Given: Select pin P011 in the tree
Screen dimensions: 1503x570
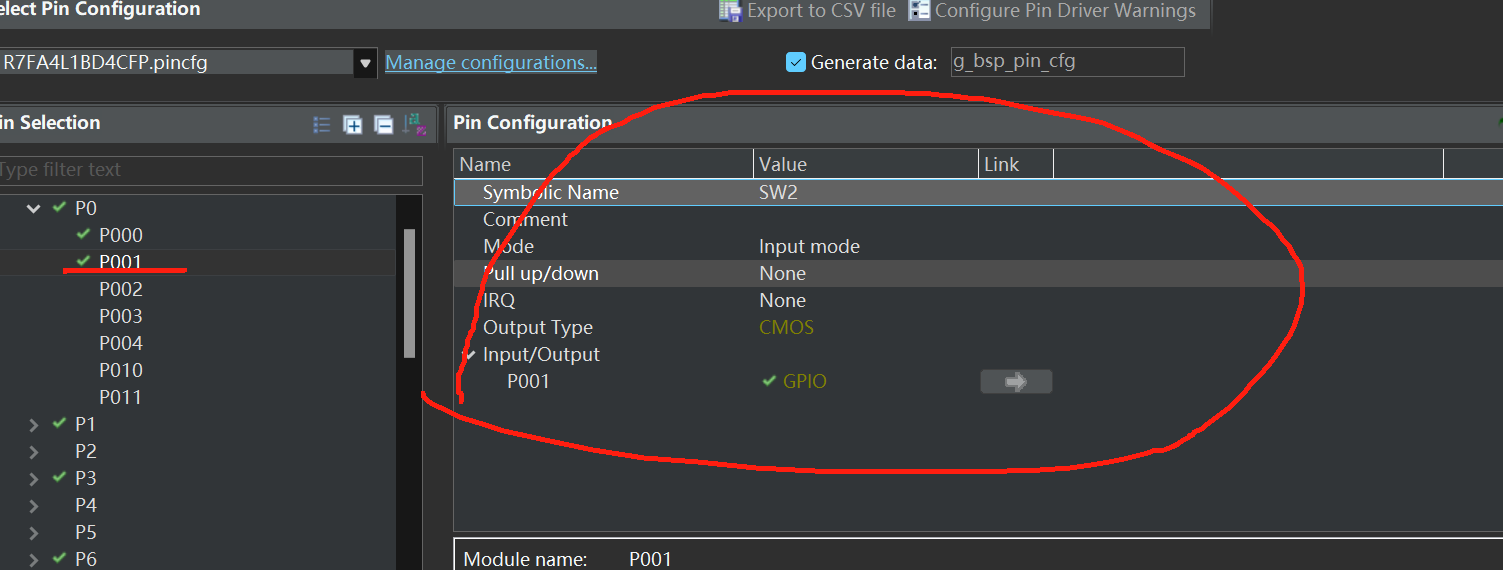Looking at the screenshot, I should tap(121, 397).
